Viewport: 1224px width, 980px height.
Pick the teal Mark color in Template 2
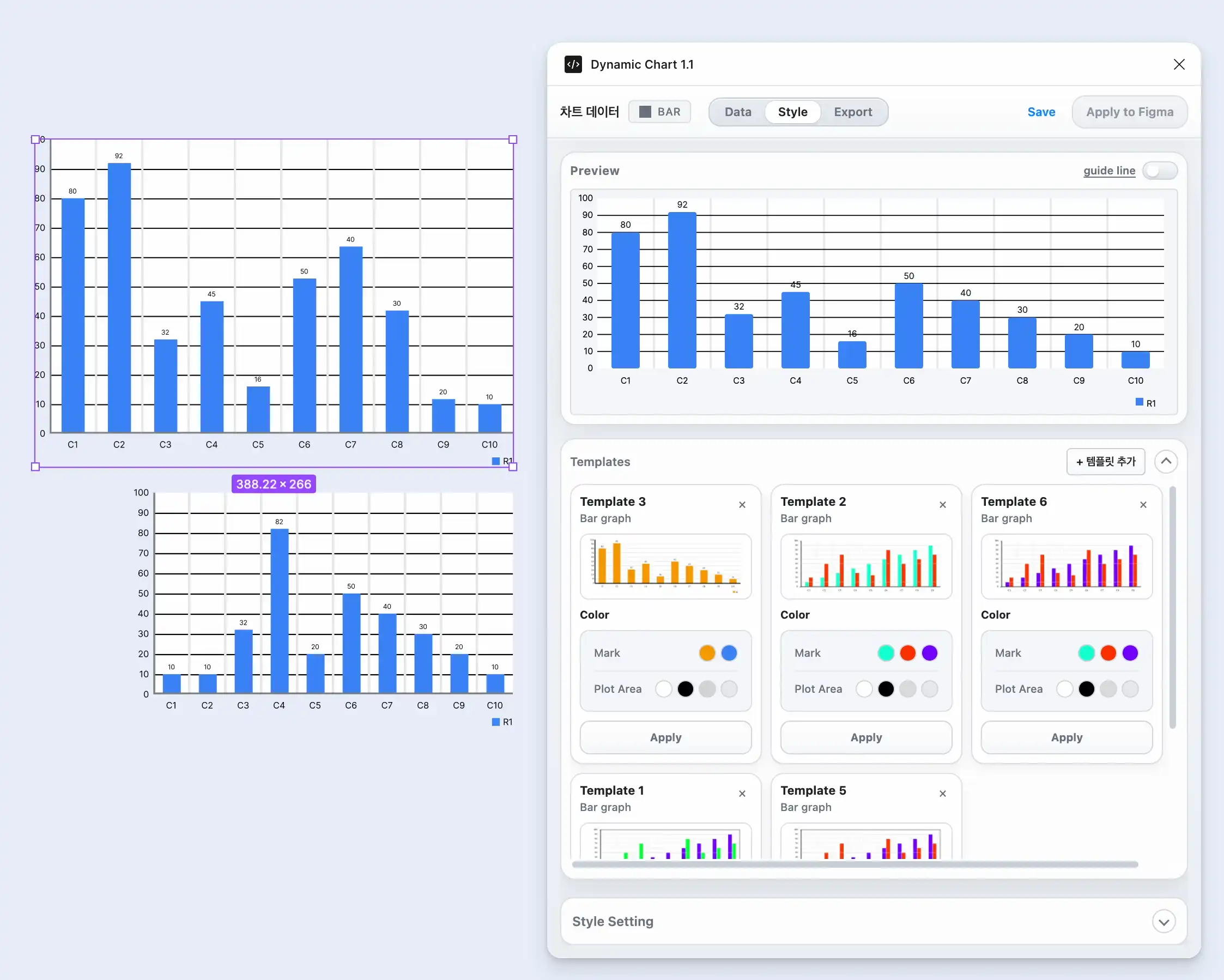coord(886,653)
